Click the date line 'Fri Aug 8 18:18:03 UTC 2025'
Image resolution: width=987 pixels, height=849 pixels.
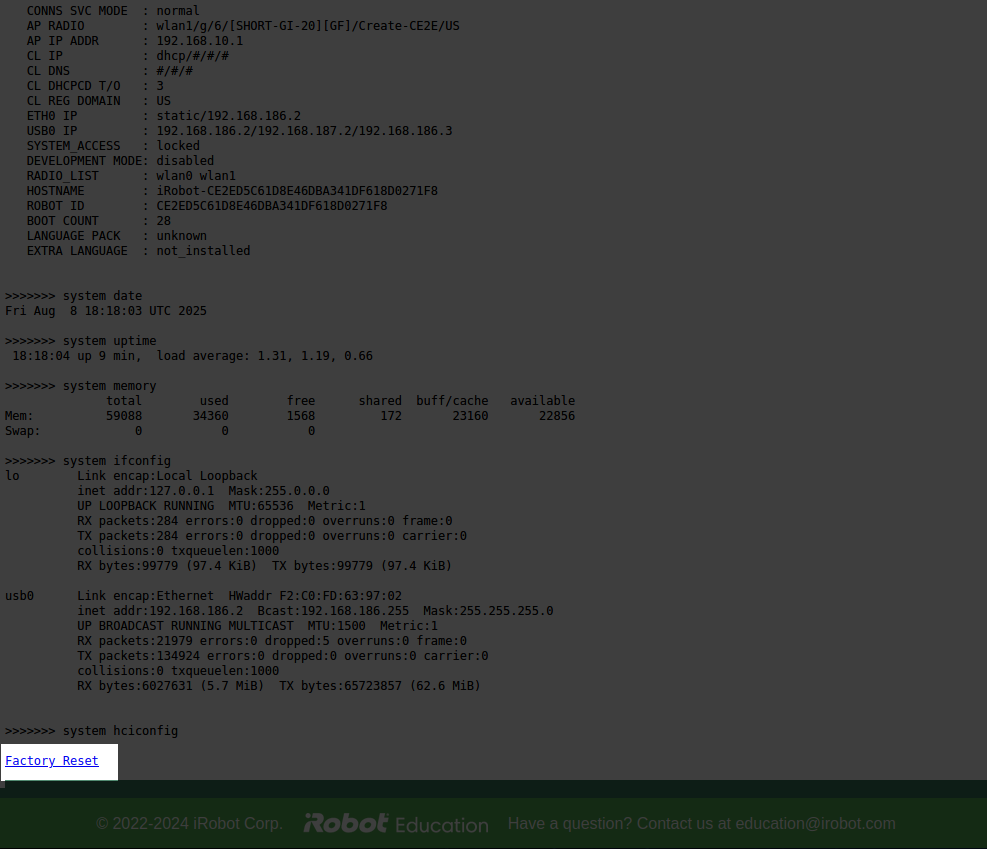[106, 311]
